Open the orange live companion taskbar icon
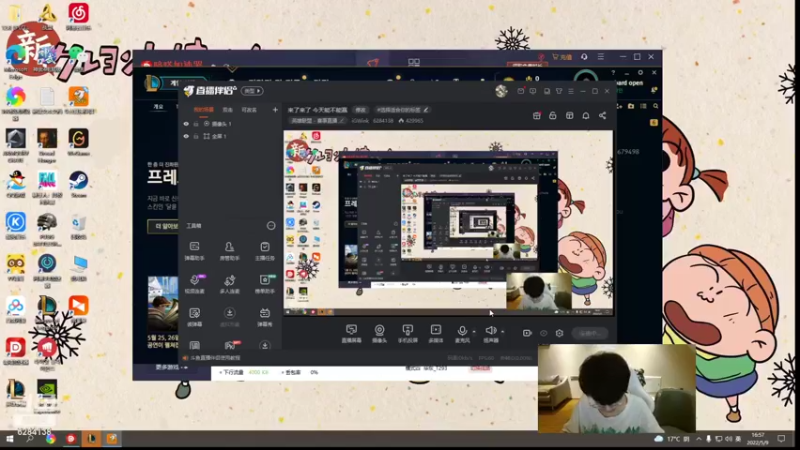The image size is (800, 450). pyautogui.click(x=112, y=439)
